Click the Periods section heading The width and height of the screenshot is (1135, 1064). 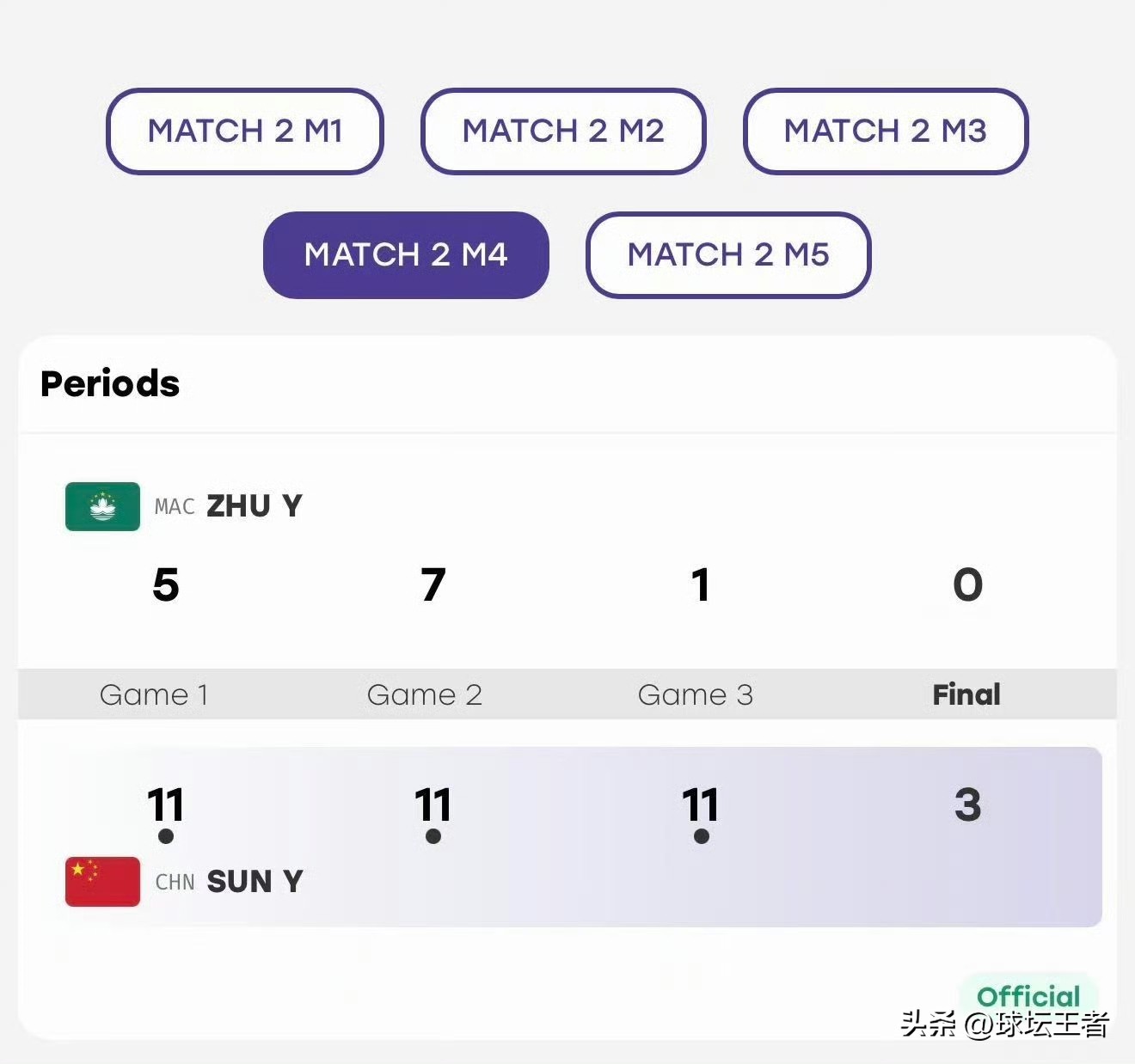coord(110,384)
